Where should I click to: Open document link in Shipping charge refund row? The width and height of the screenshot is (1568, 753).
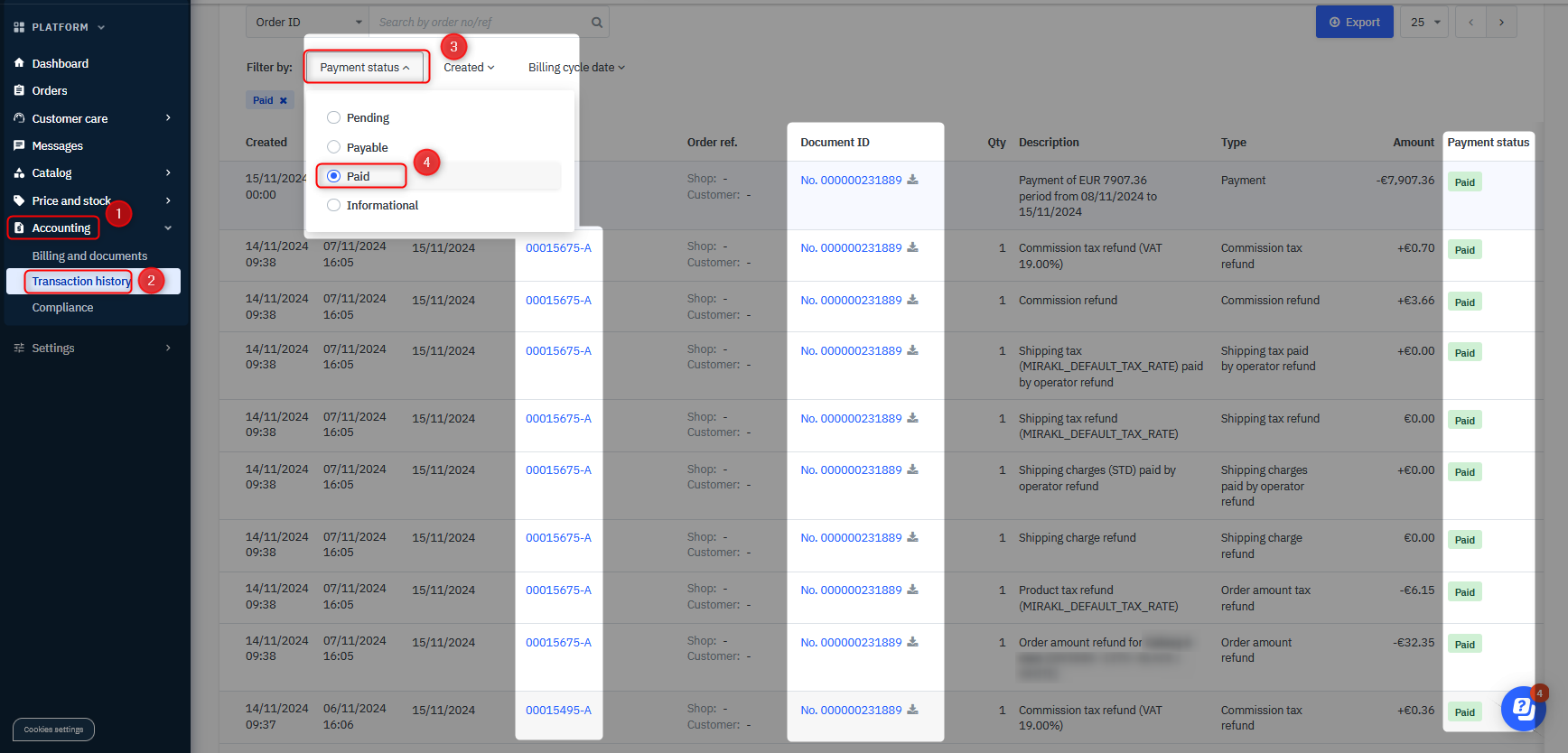click(x=851, y=537)
